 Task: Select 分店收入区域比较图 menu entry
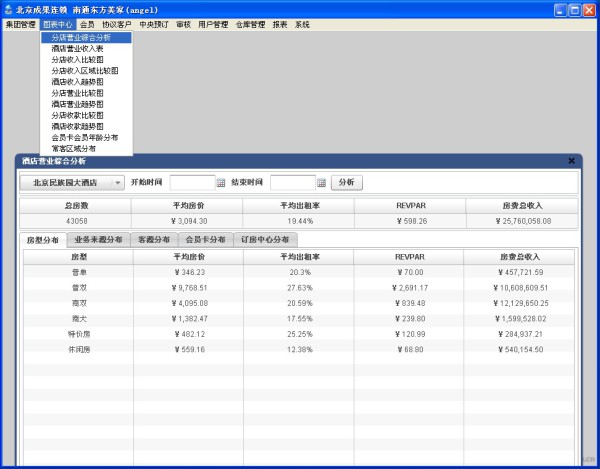pos(86,71)
